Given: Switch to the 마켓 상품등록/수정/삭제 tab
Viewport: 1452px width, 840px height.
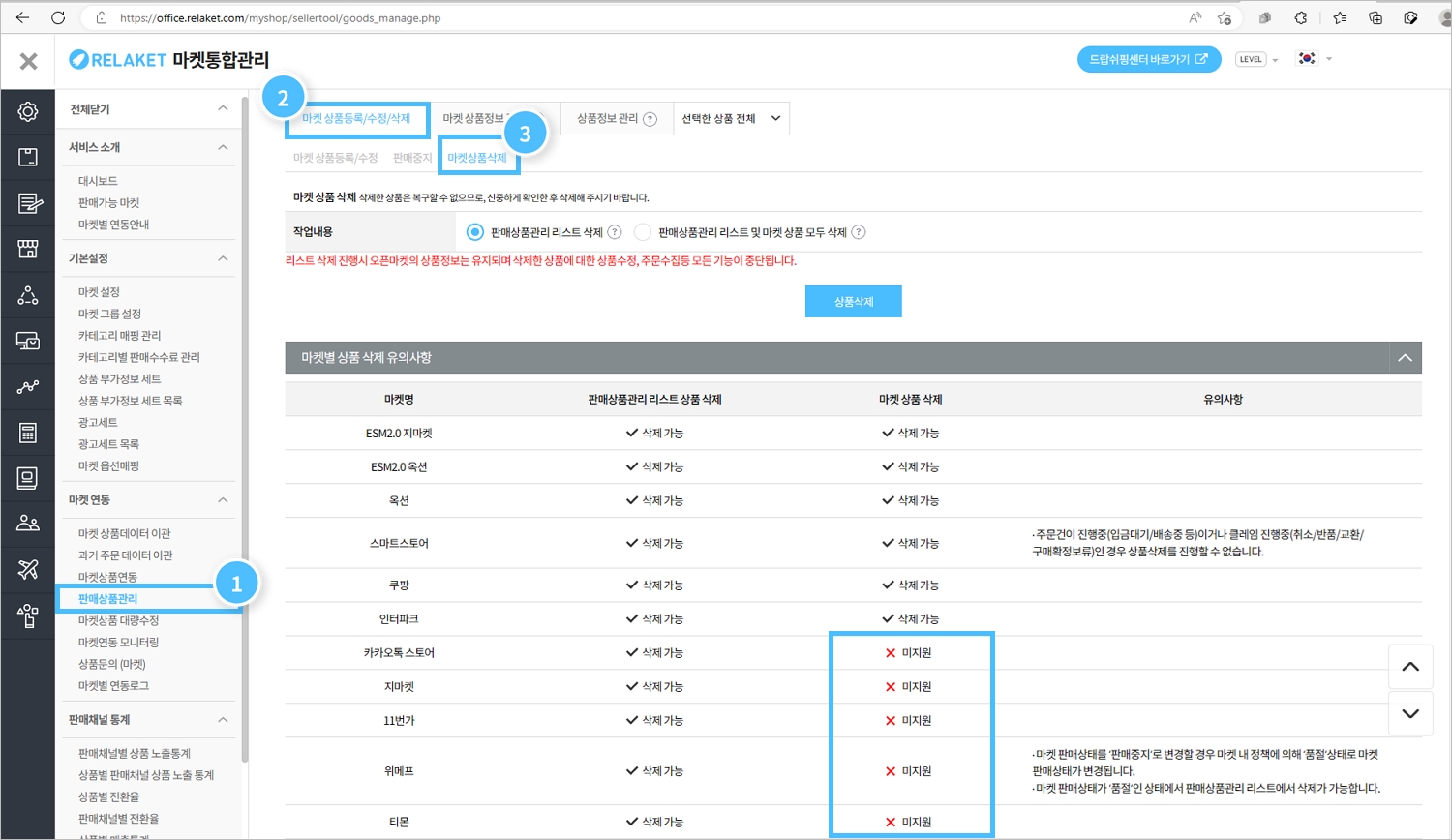Looking at the screenshot, I should click(356, 118).
